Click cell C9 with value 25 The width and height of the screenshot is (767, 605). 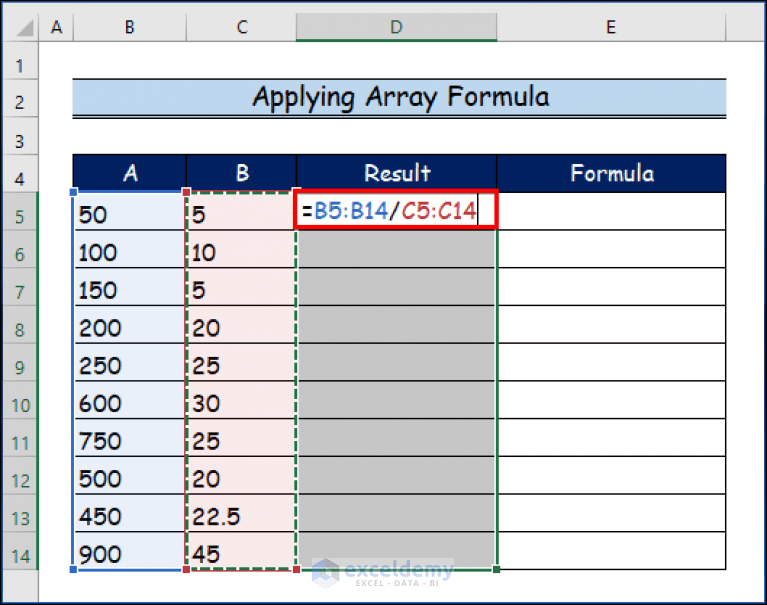tap(242, 362)
